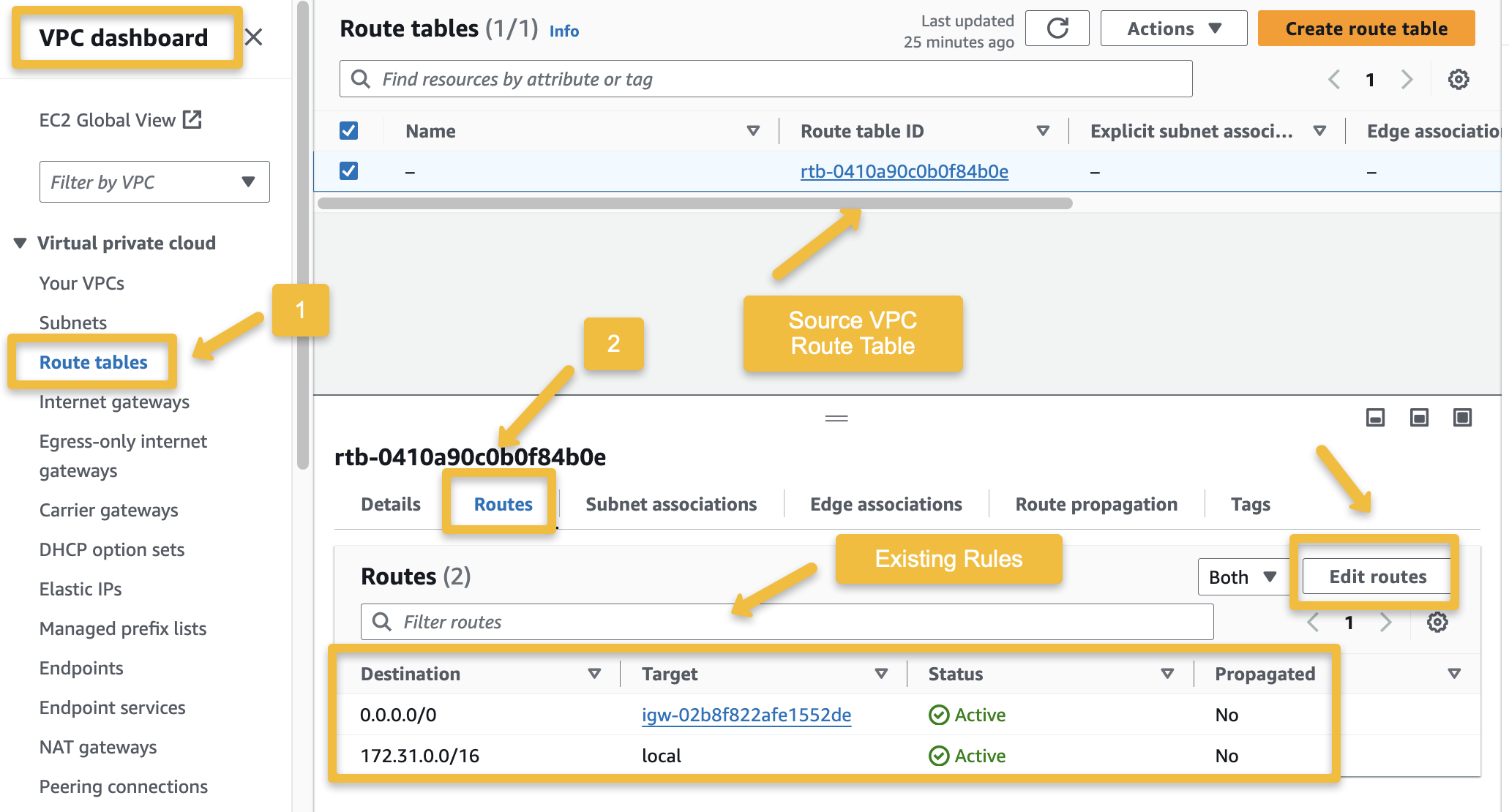Open the route tables list settings gear
Viewport: 1509px width, 812px height.
coord(1459,79)
